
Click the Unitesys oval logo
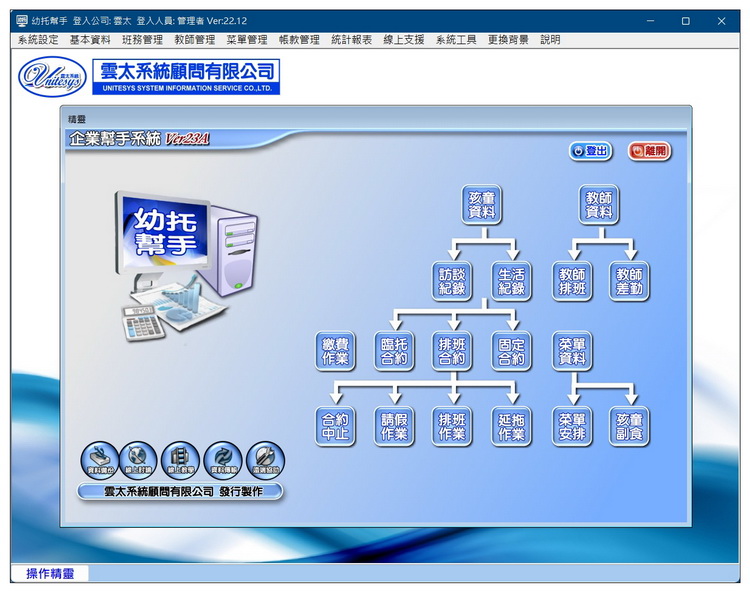point(52,77)
